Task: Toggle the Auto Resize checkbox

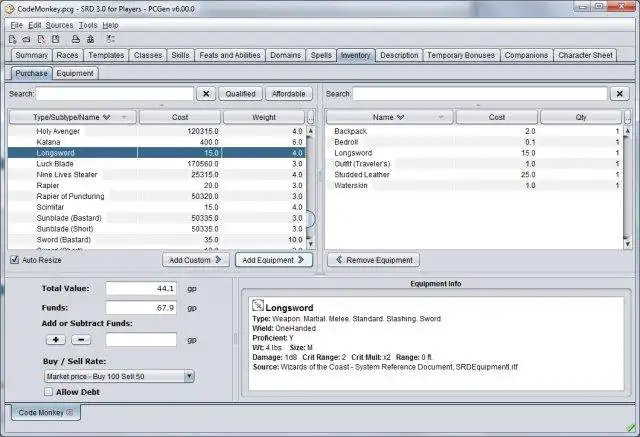Action: coord(15,260)
